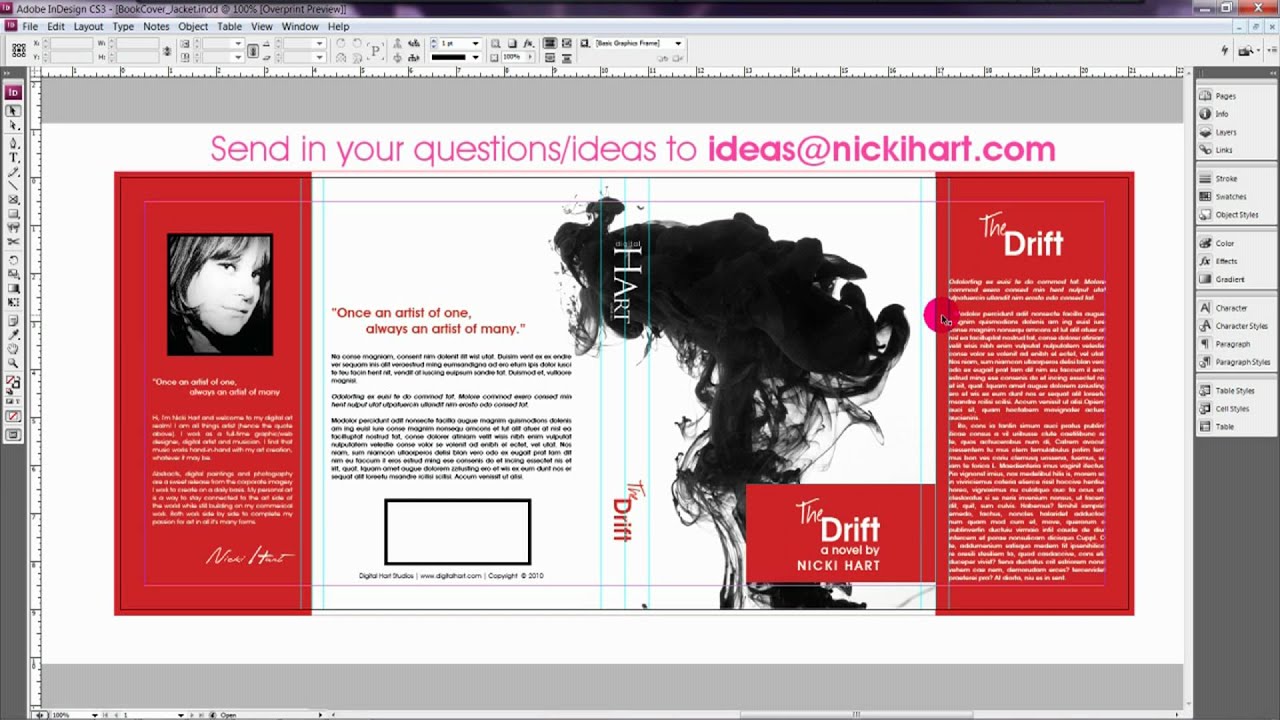The image size is (1280, 720).
Task: Select the Pencil tool
Action: pyautogui.click(x=14, y=173)
